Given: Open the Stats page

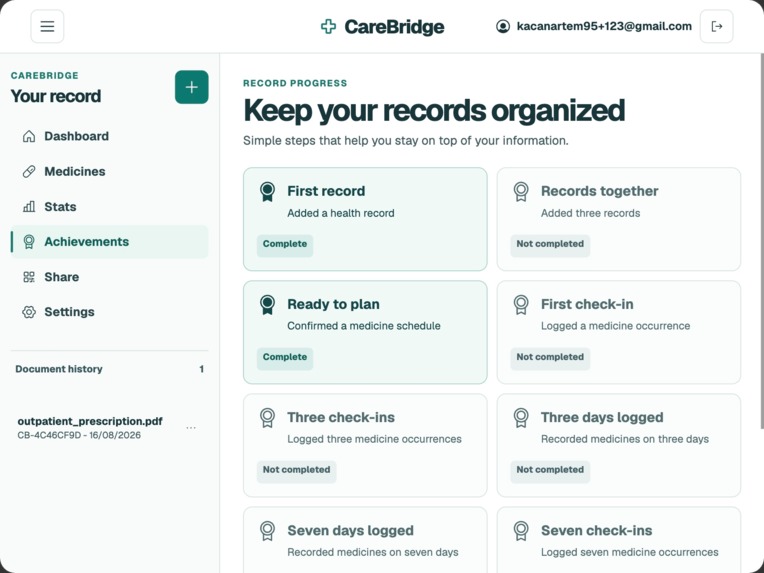Looking at the screenshot, I should pos(110,207).
